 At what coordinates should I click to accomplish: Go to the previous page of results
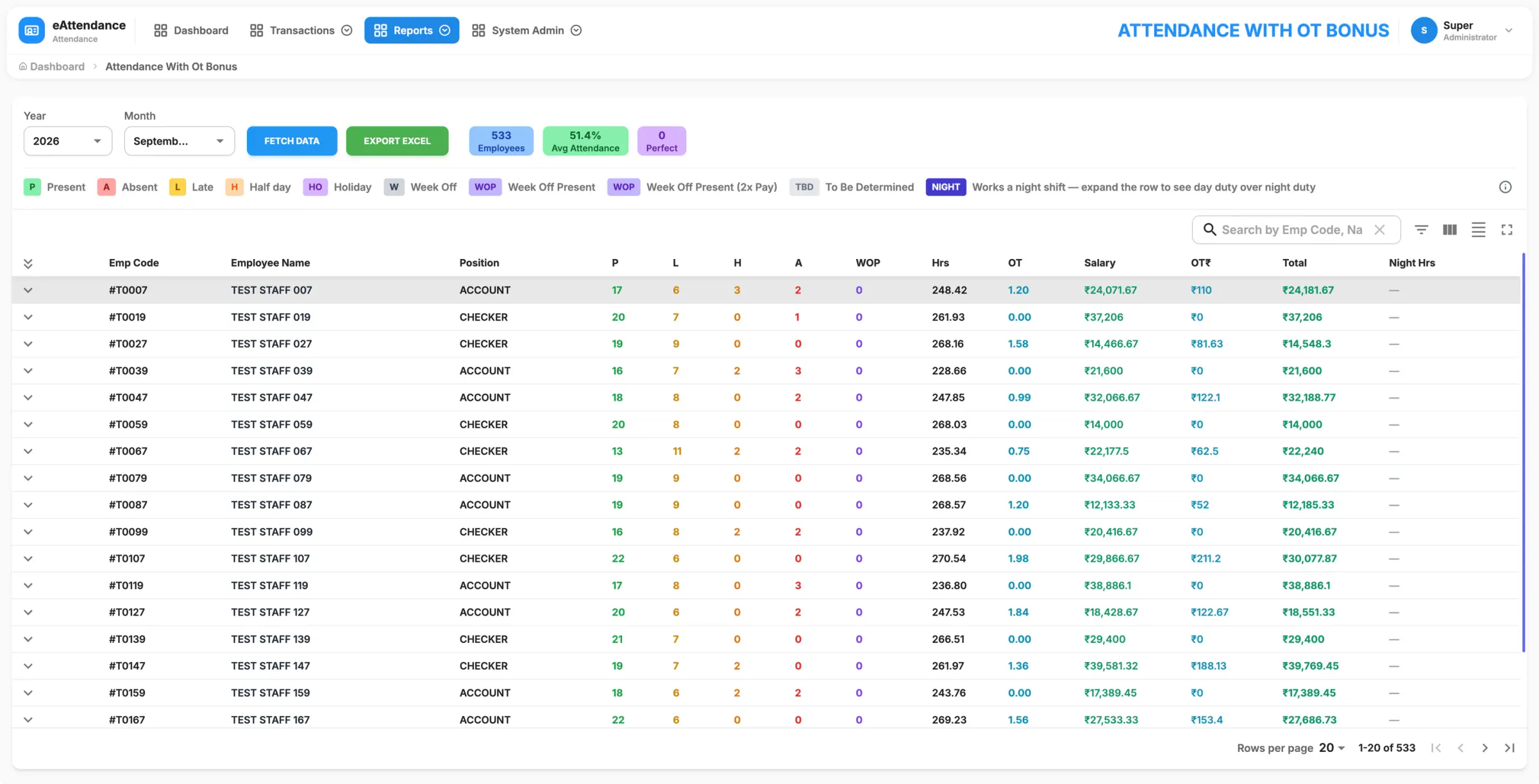click(1460, 748)
